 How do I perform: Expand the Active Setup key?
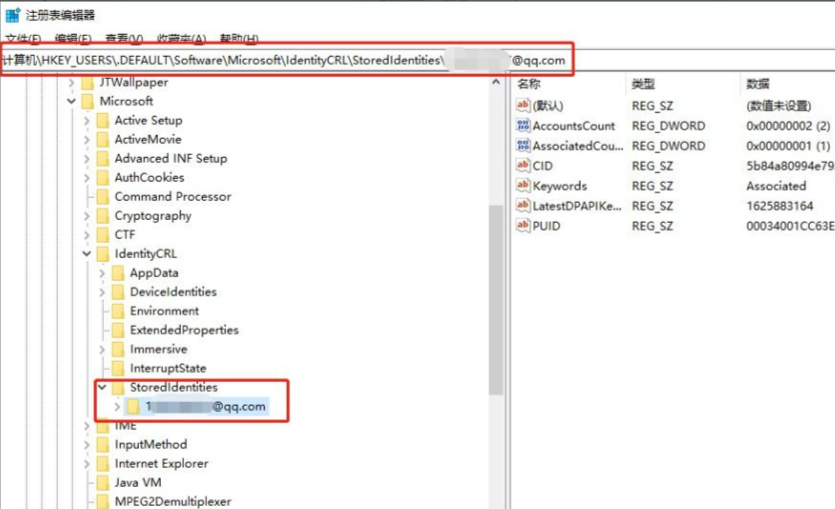pos(87,121)
